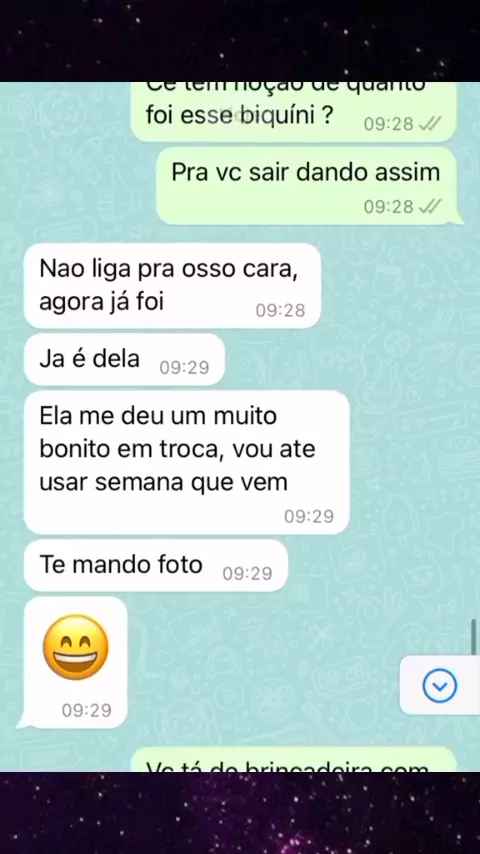
Task: Select the 'Ja é dela' message
Action: [x=124, y=360]
